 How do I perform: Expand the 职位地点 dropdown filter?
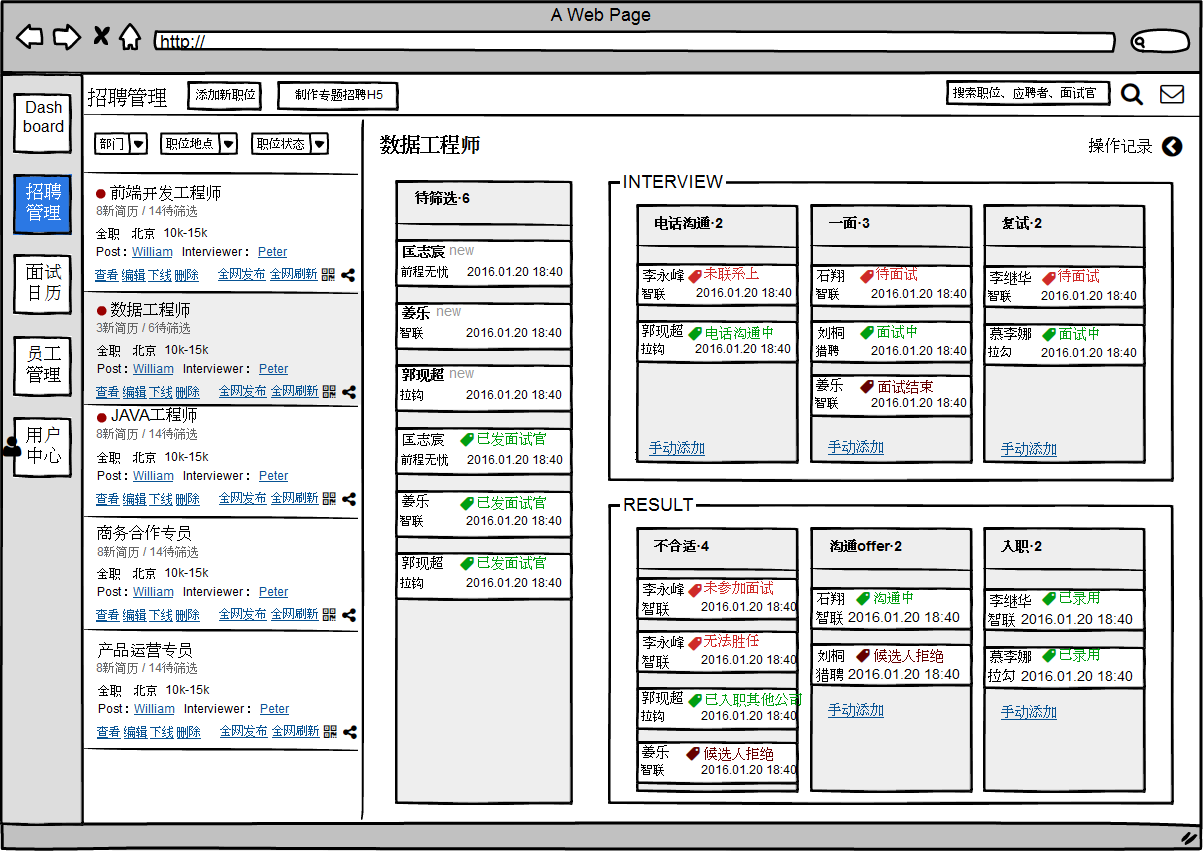click(199, 144)
